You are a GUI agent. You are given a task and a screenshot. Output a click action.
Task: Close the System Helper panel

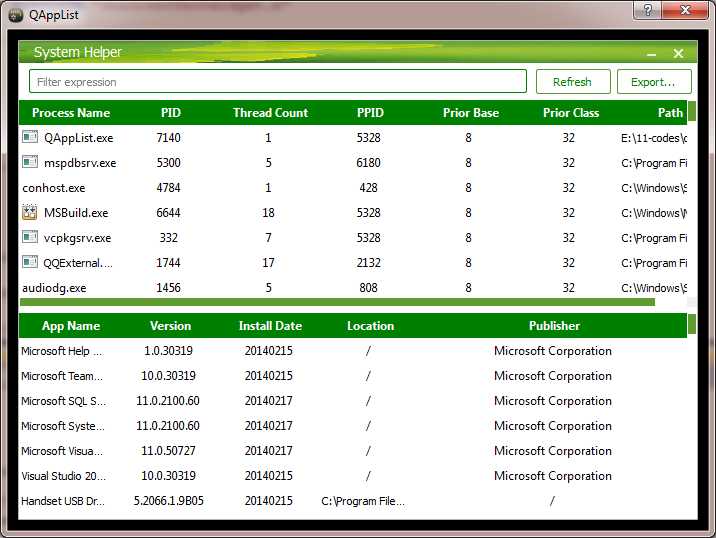point(679,53)
